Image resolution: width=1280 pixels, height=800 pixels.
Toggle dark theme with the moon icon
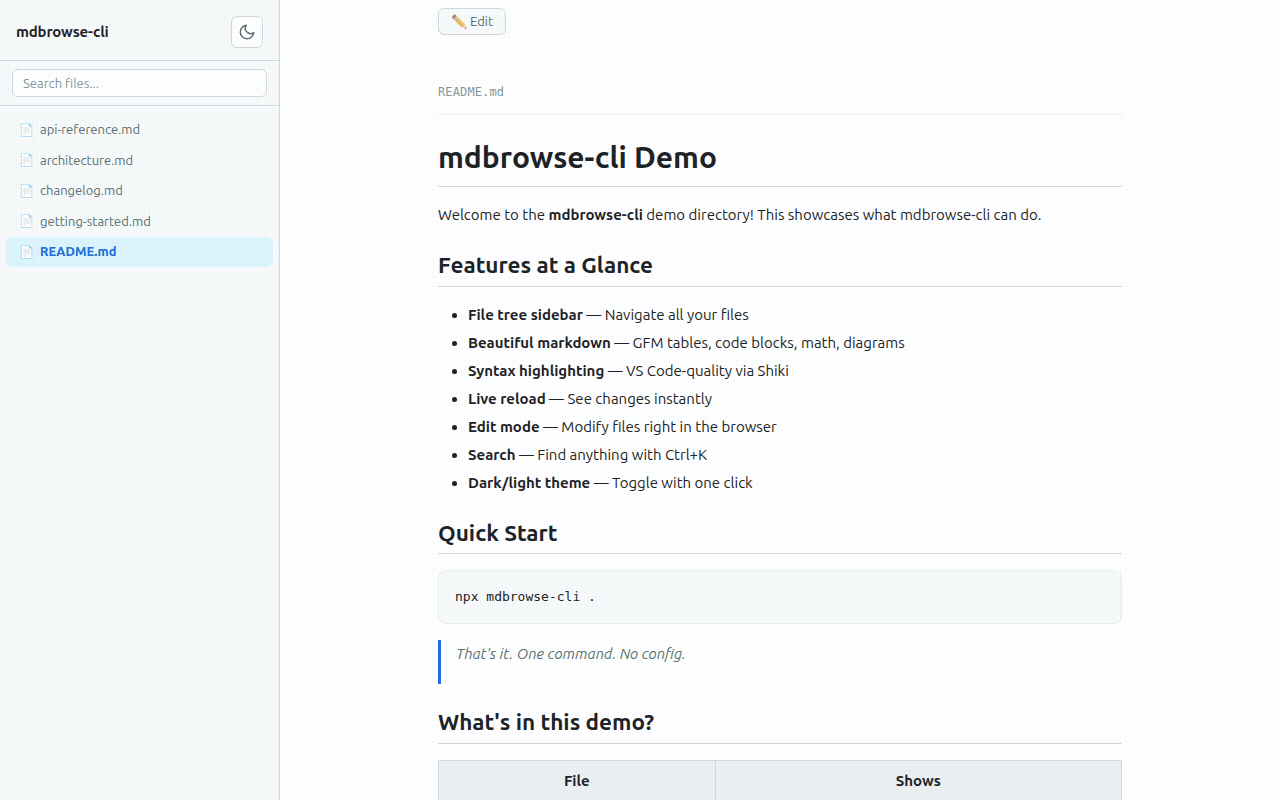247,32
